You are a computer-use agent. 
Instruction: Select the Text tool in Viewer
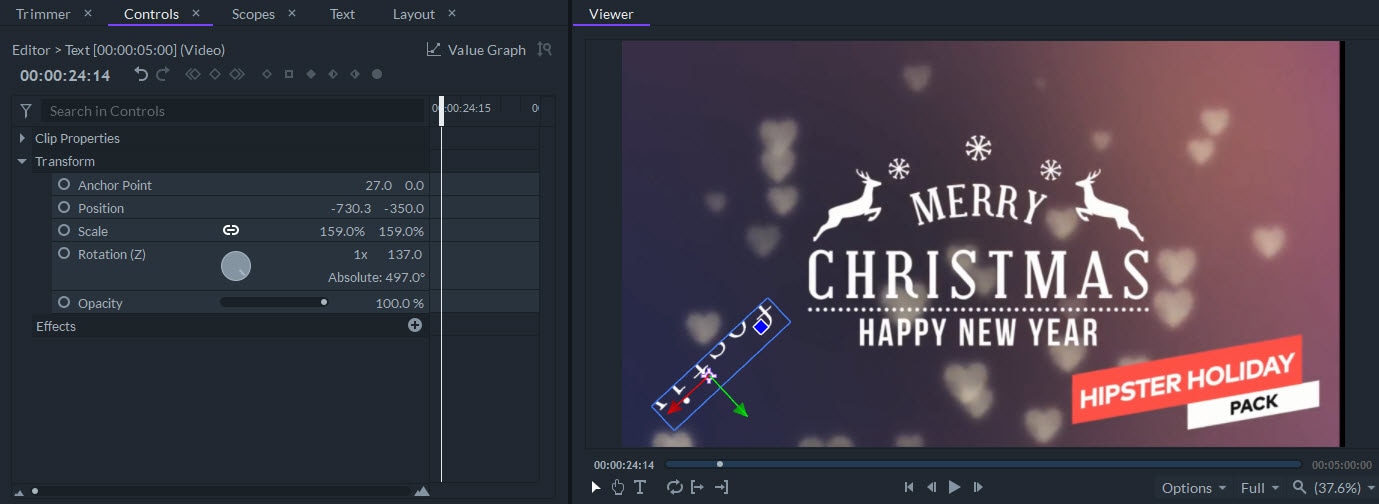640,487
